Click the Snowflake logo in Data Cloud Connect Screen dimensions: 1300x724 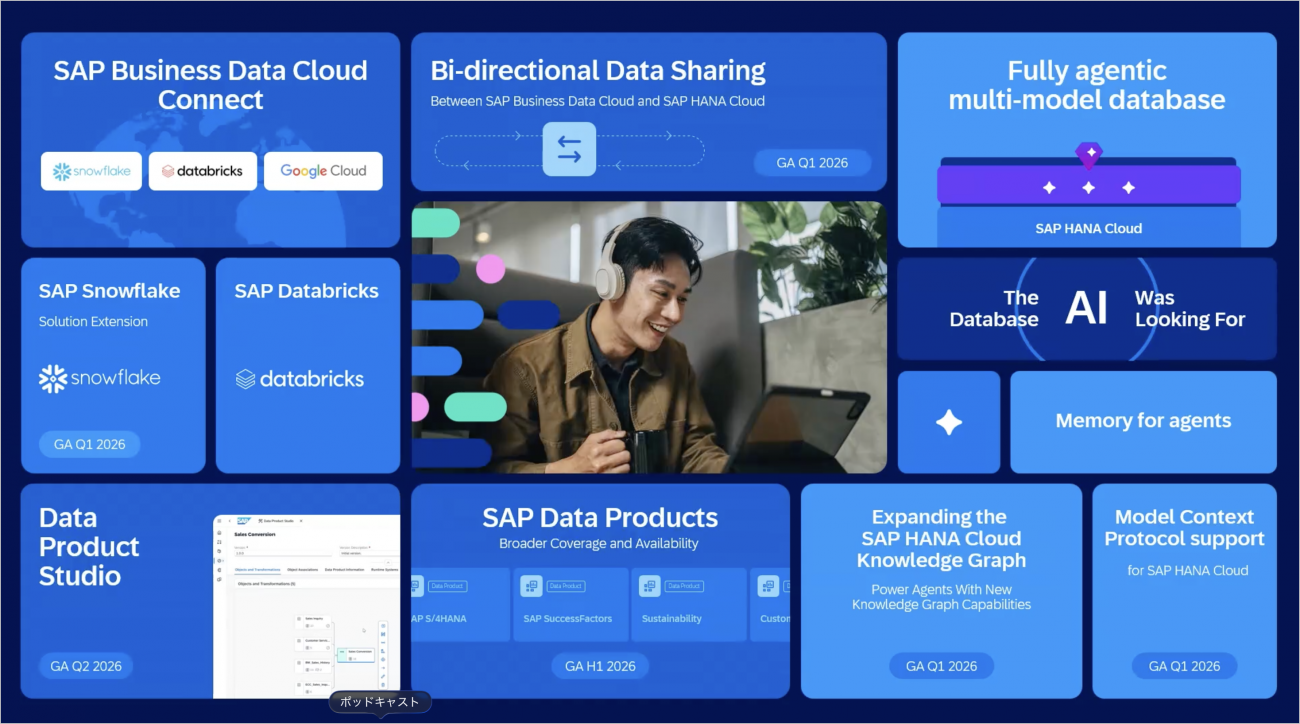click(91, 171)
